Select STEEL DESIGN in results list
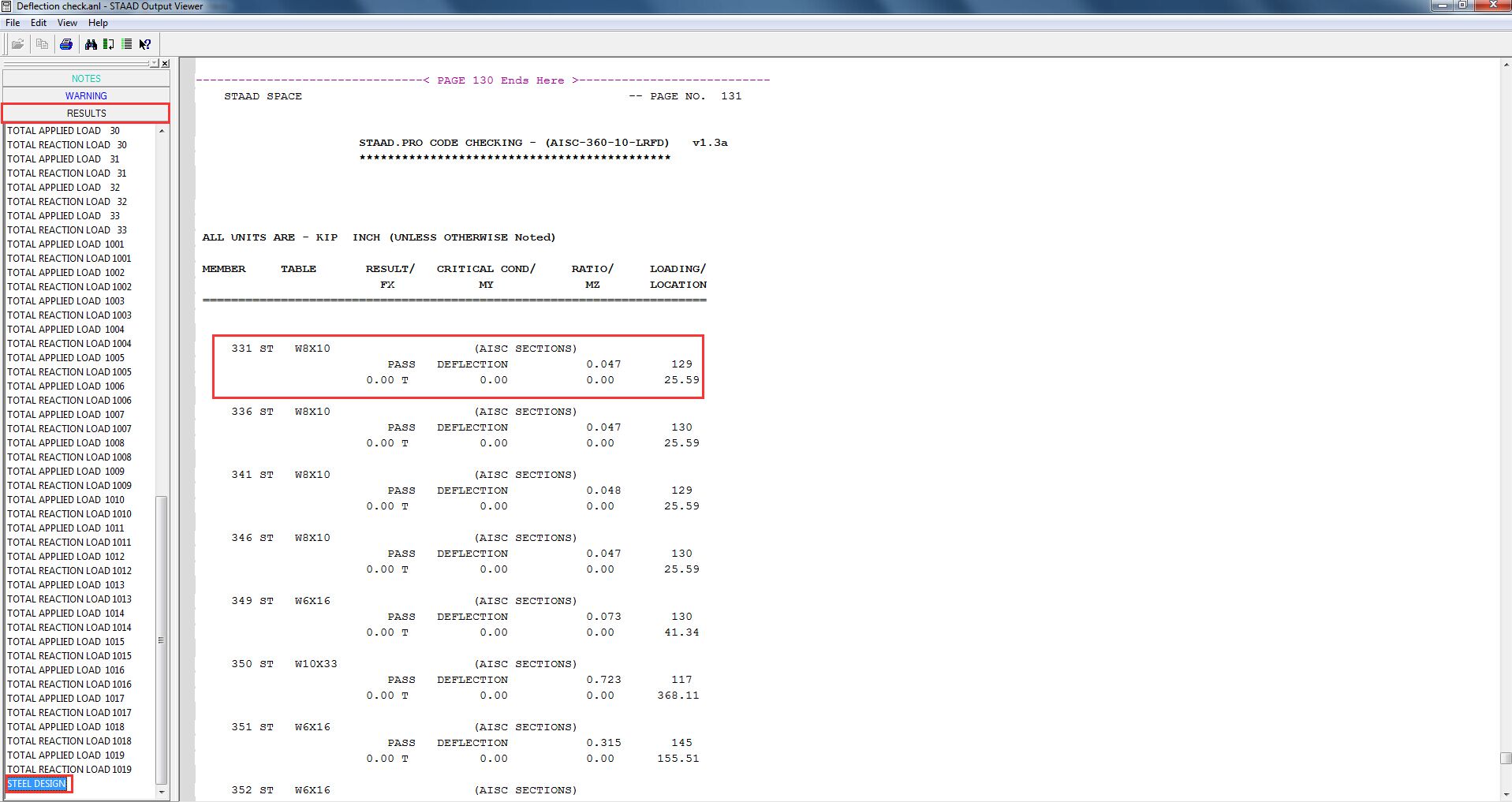The height and width of the screenshot is (802, 1512). [x=37, y=784]
